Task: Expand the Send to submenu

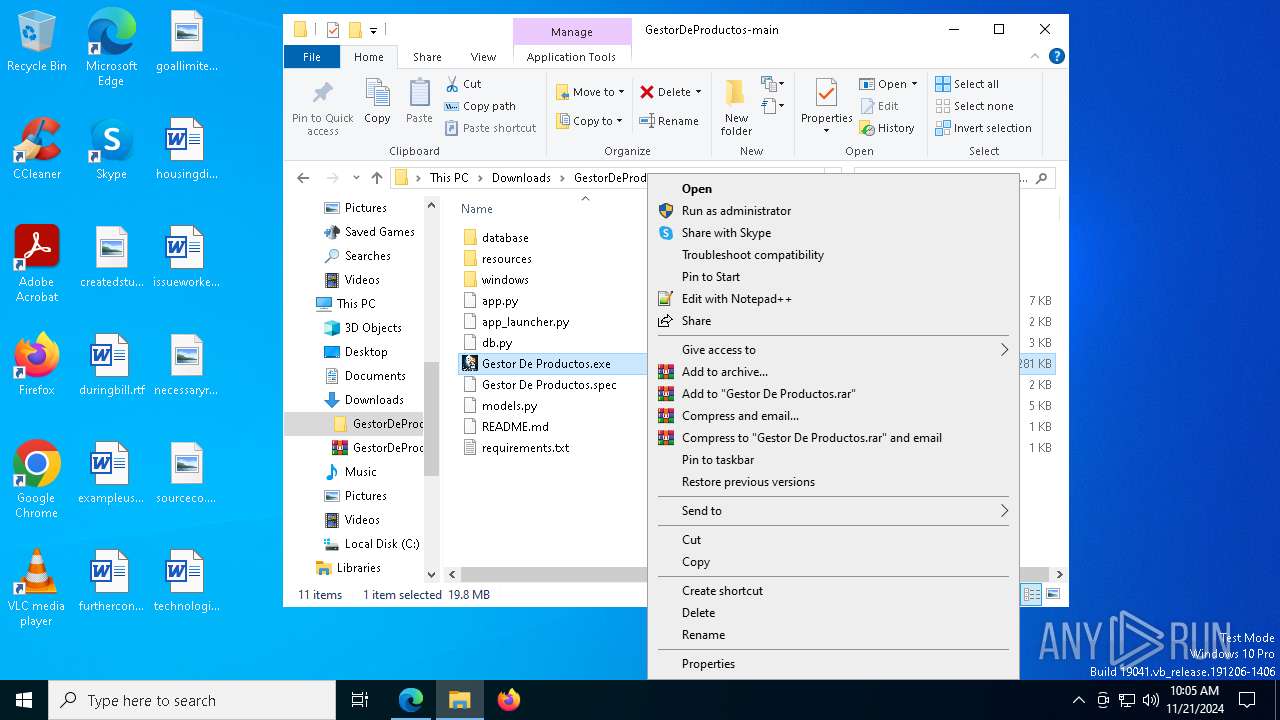Action: click(x=1005, y=511)
